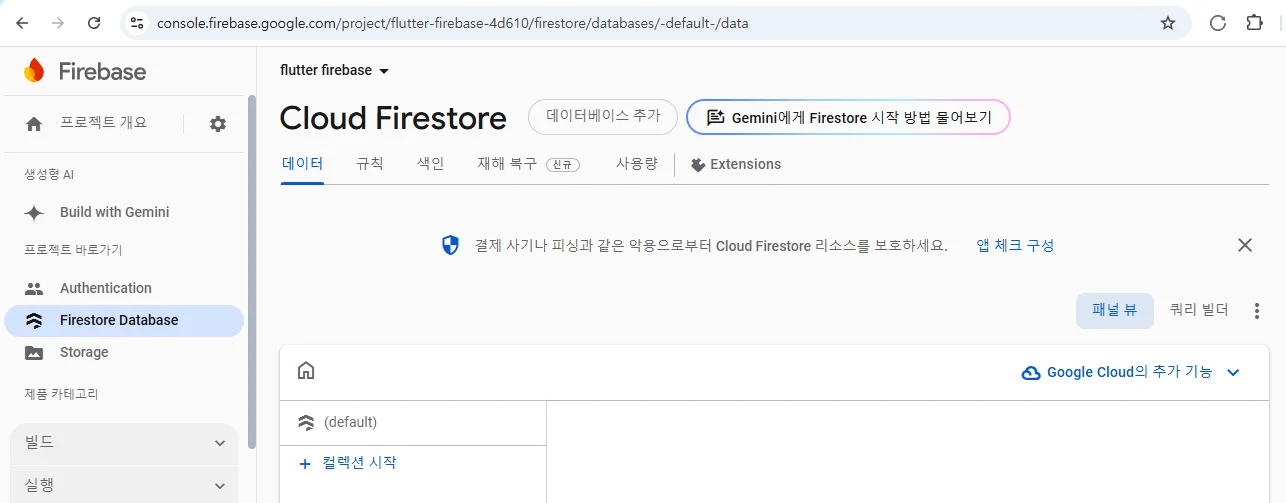Click the Extensions tab icon
1286x503 pixels.
[698, 164]
